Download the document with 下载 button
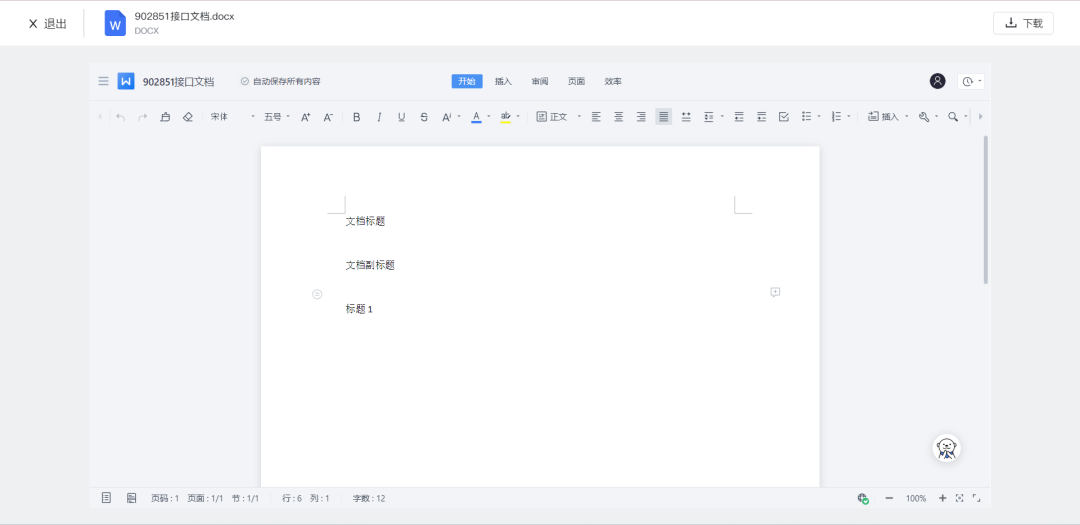 pyautogui.click(x=1024, y=23)
